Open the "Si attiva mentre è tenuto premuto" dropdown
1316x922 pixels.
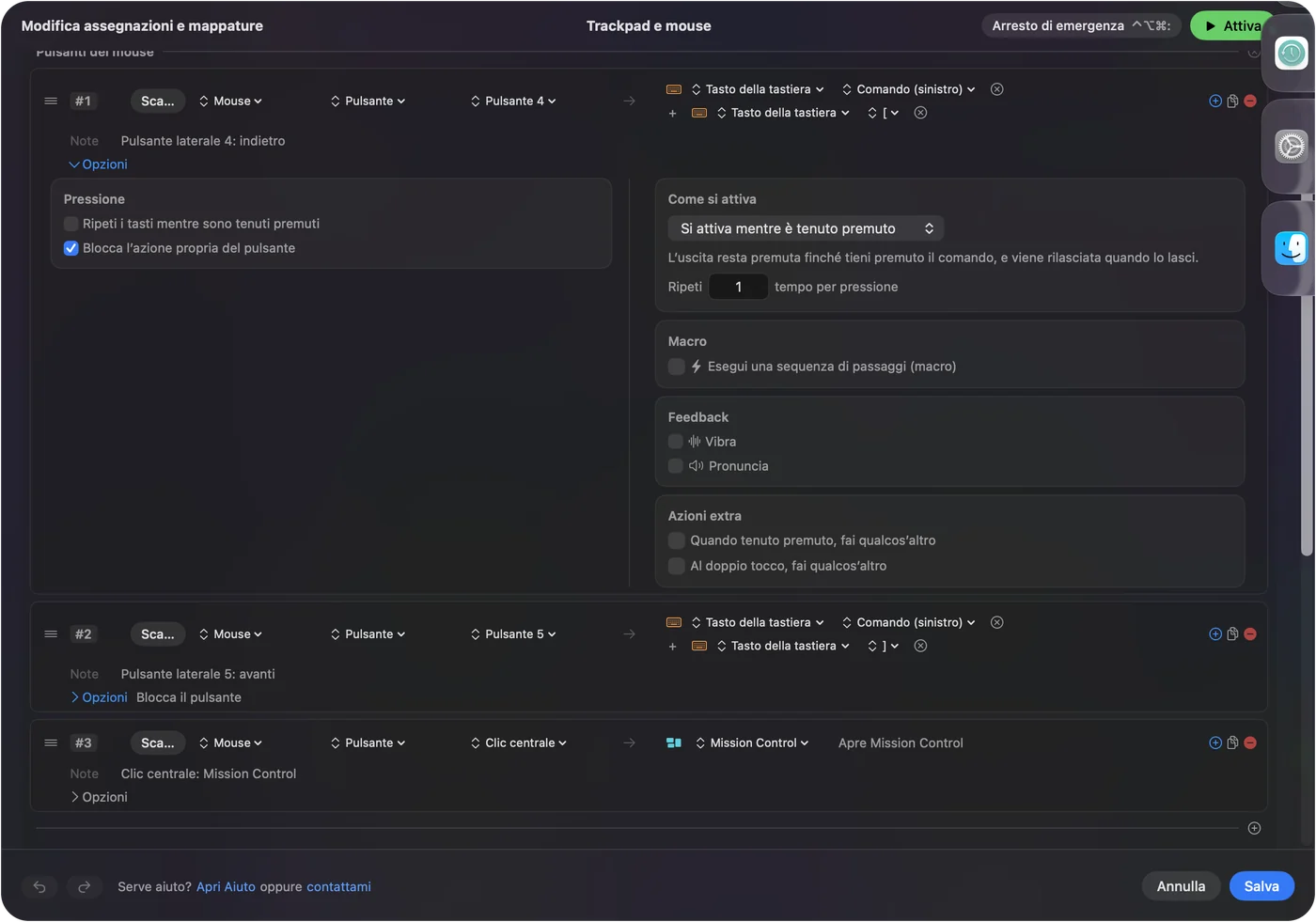[806, 228]
